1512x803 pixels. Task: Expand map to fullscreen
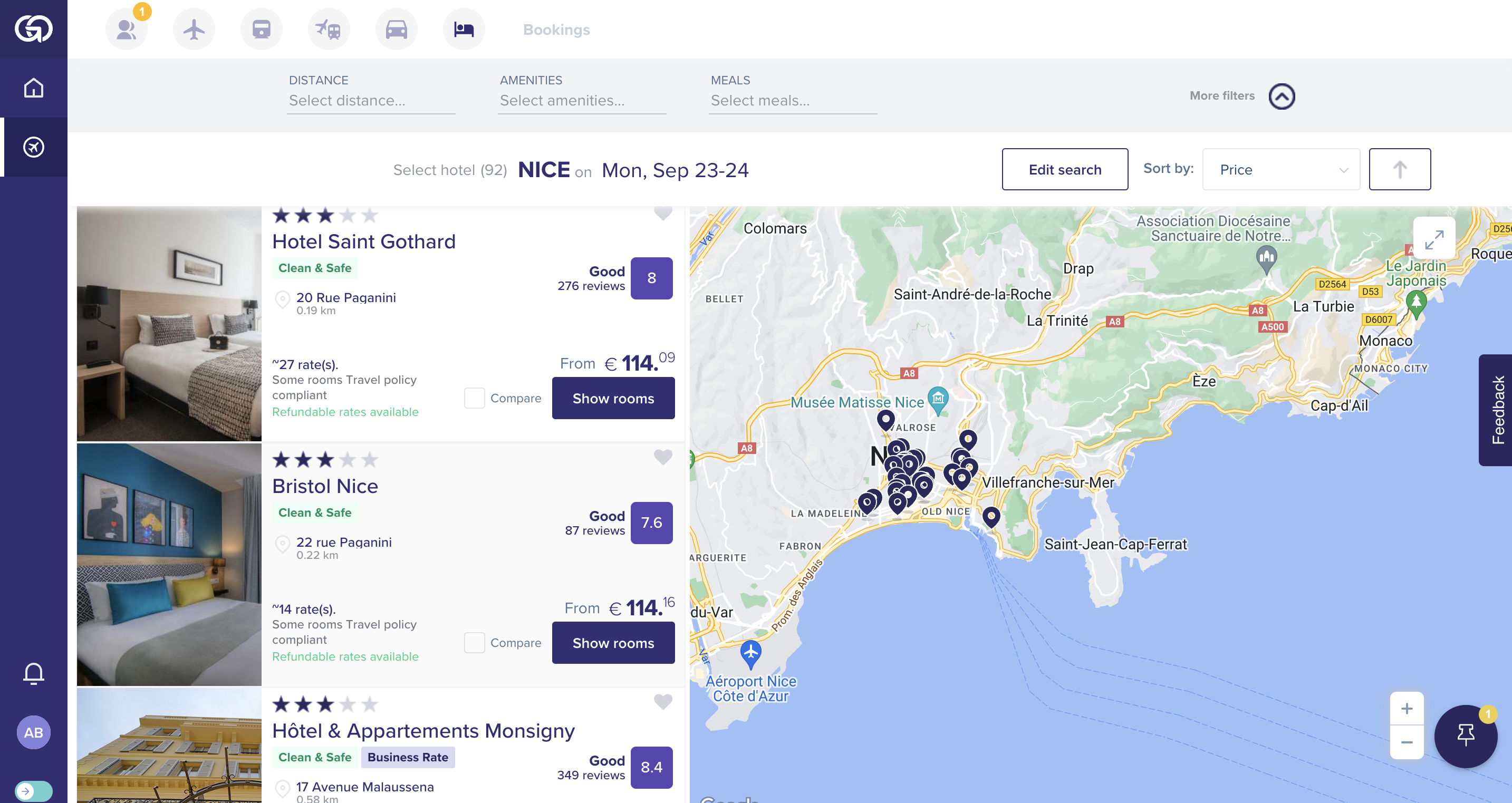pyautogui.click(x=1434, y=239)
